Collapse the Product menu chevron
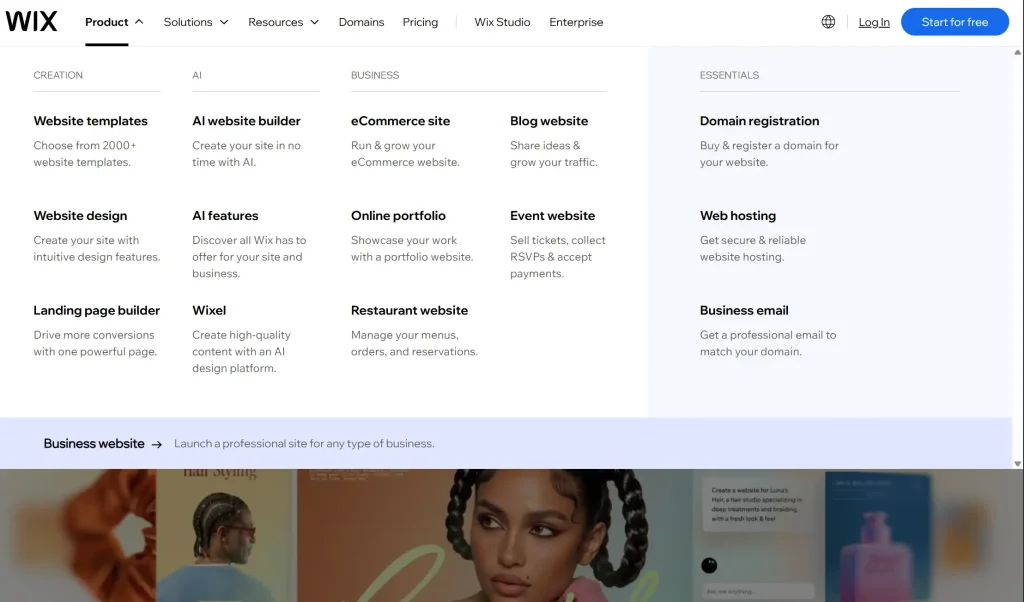This screenshot has width=1024, height=602. [x=139, y=22]
